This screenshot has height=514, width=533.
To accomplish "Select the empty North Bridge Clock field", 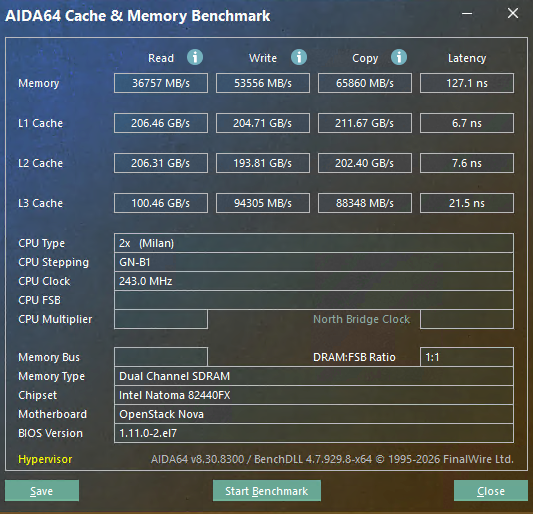I will 467,319.
